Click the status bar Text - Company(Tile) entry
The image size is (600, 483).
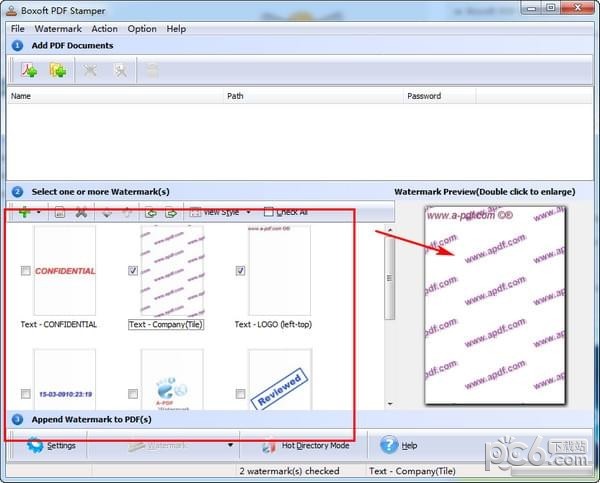tap(412, 471)
